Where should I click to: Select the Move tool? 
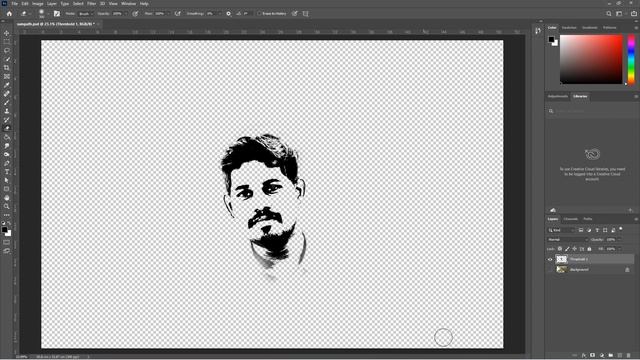(7, 33)
